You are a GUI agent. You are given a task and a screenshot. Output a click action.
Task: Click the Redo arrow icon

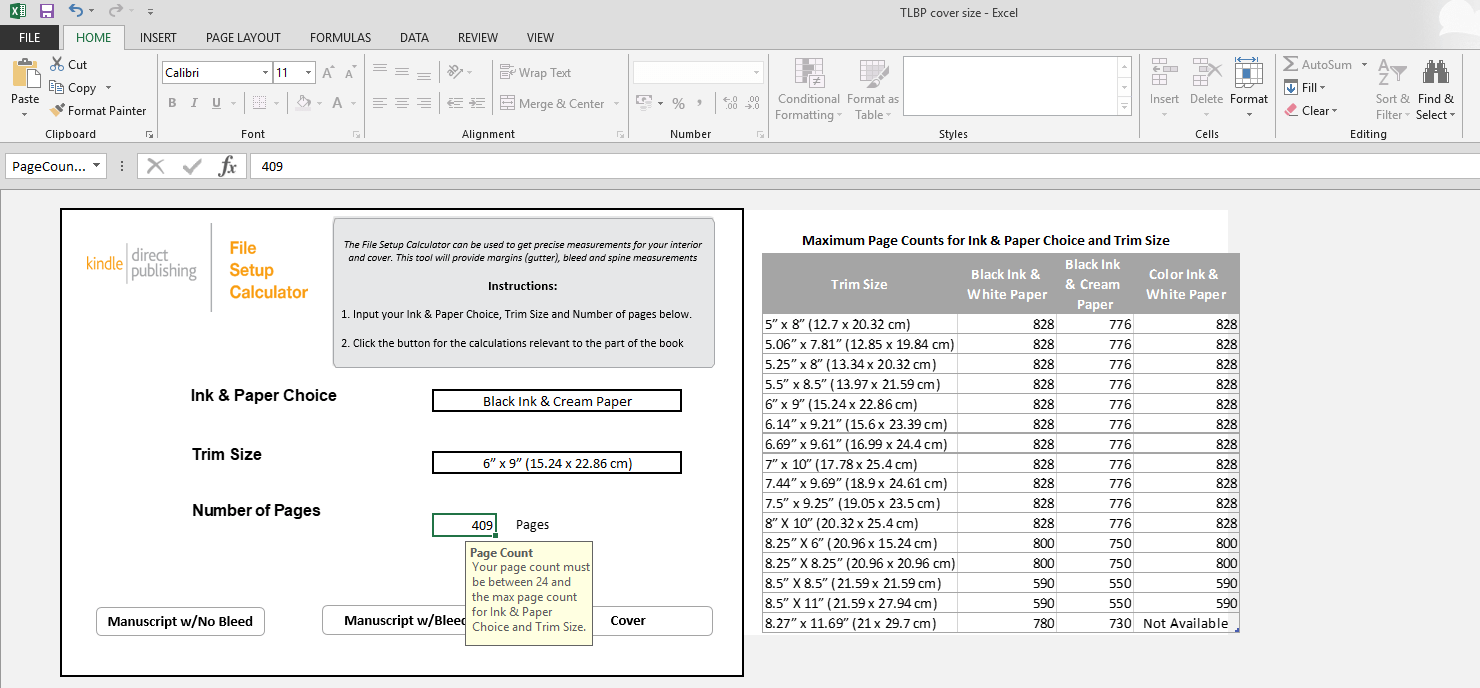pyautogui.click(x=115, y=11)
